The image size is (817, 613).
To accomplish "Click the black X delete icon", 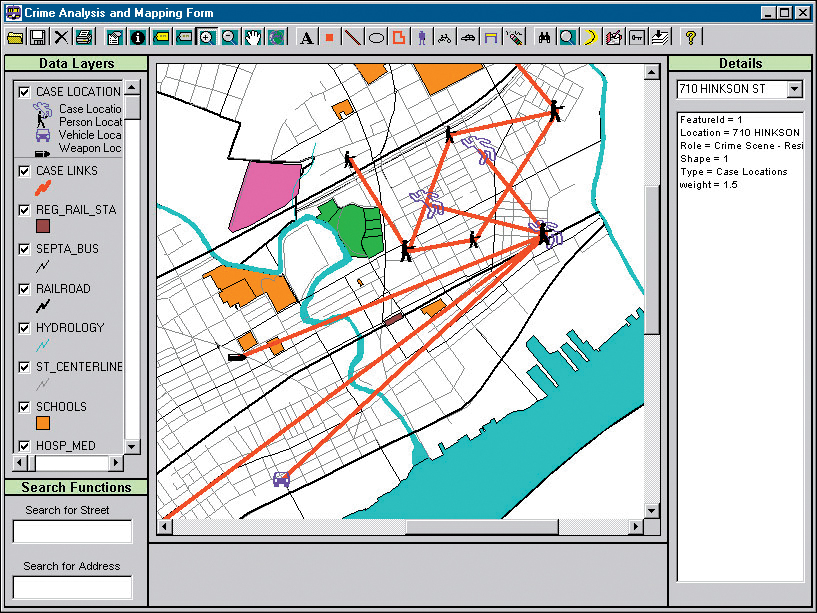I will tap(61, 38).
